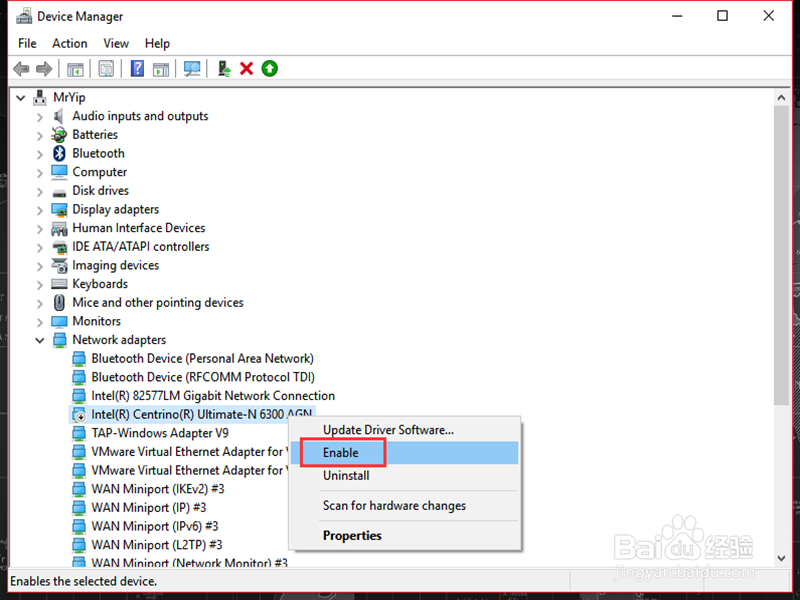Expand the Keyboards category
The height and width of the screenshot is (600, 800).
pos(40,284)
